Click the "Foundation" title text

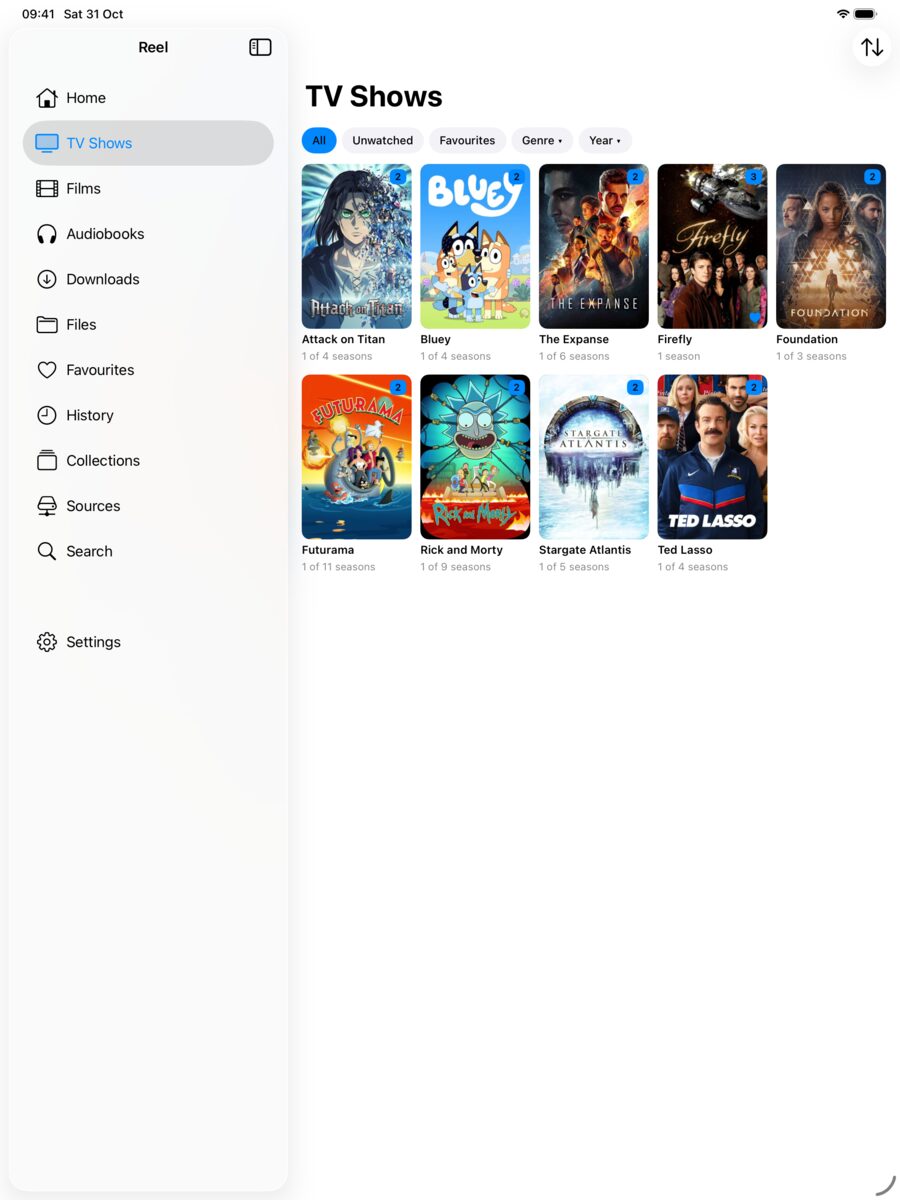click(807, 339)
